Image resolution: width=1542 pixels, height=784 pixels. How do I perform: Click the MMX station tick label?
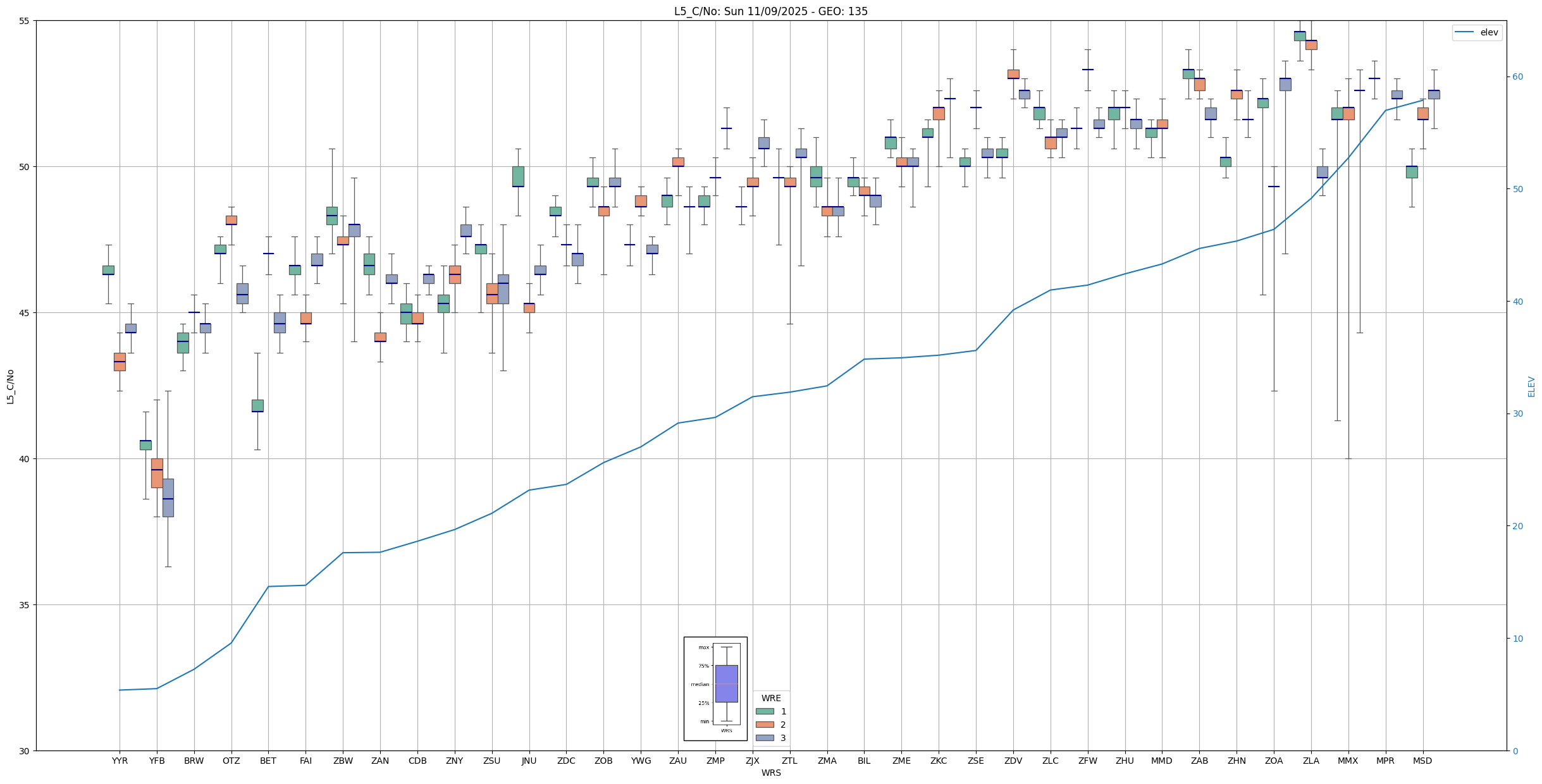[1348, 761]
